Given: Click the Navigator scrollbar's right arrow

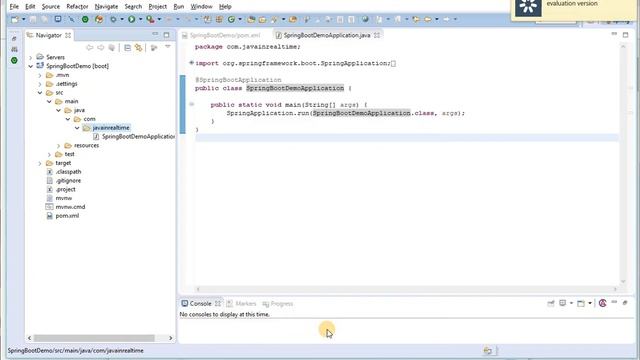Looking at the screenshot, I should (171, 338).
